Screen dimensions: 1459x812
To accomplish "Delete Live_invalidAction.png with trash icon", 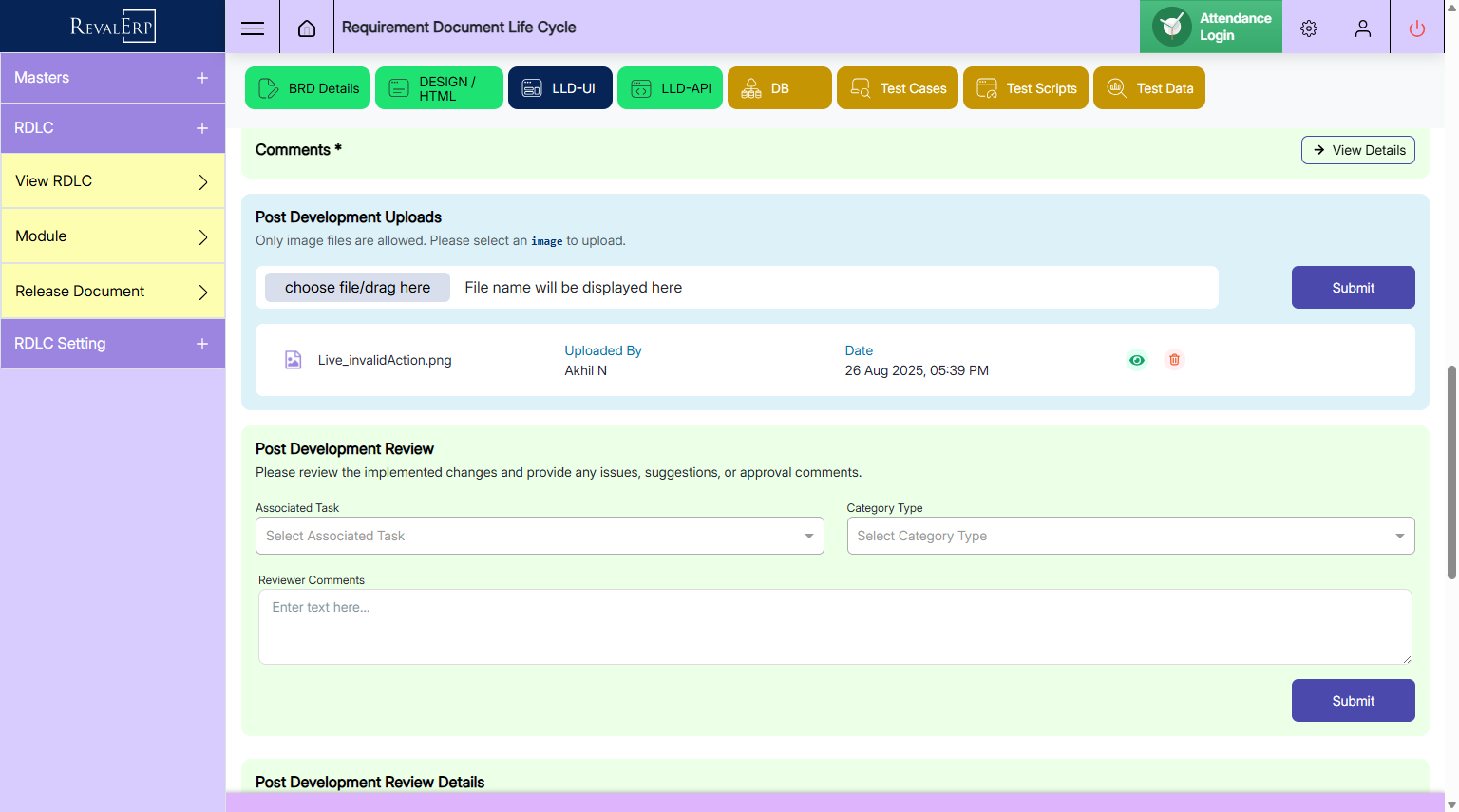I will pos(1174,360).
